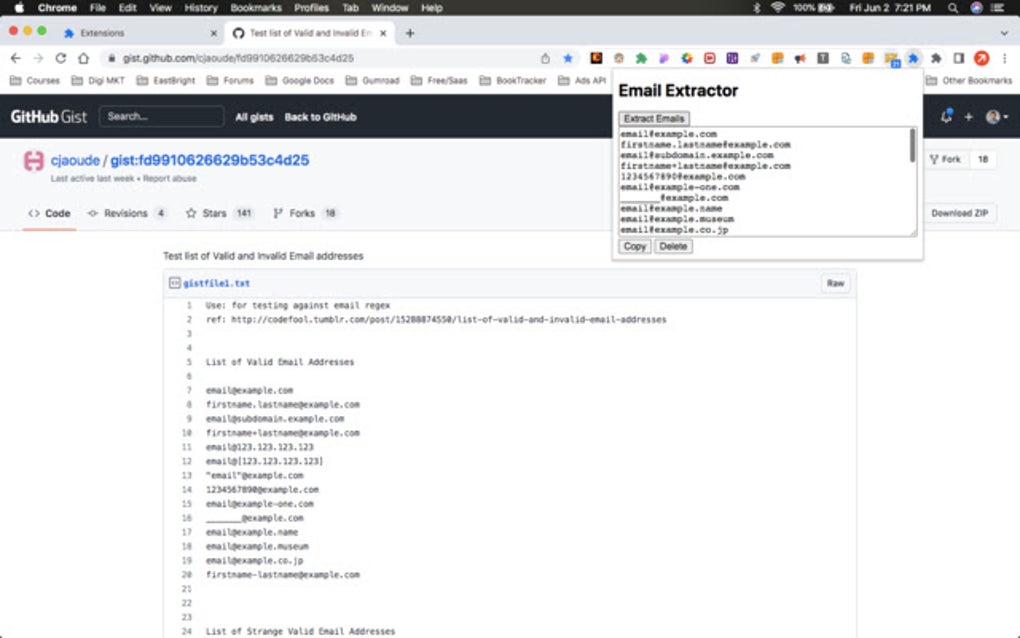
Task: Toggle the Chrome side panel icon
Action: (958, 59)
